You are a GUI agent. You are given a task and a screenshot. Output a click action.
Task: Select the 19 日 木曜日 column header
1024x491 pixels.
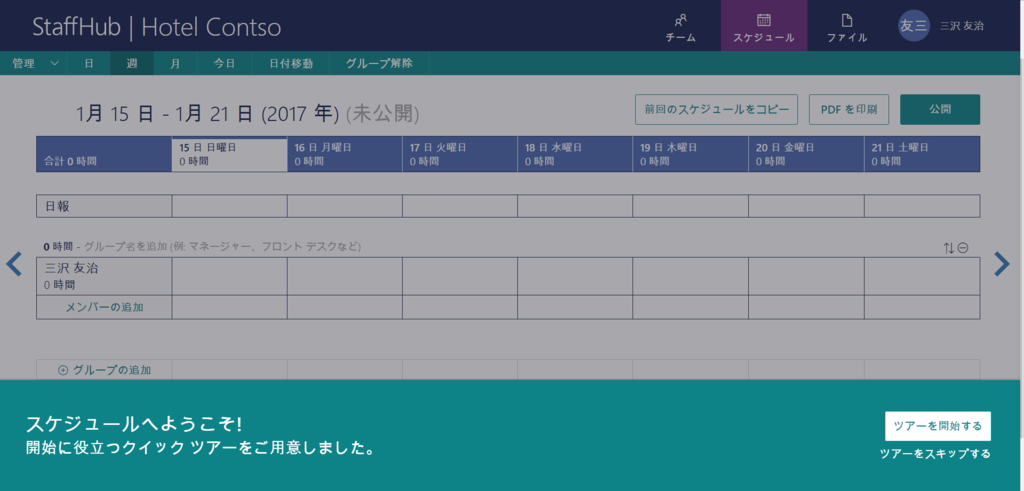tap(690, 155)
